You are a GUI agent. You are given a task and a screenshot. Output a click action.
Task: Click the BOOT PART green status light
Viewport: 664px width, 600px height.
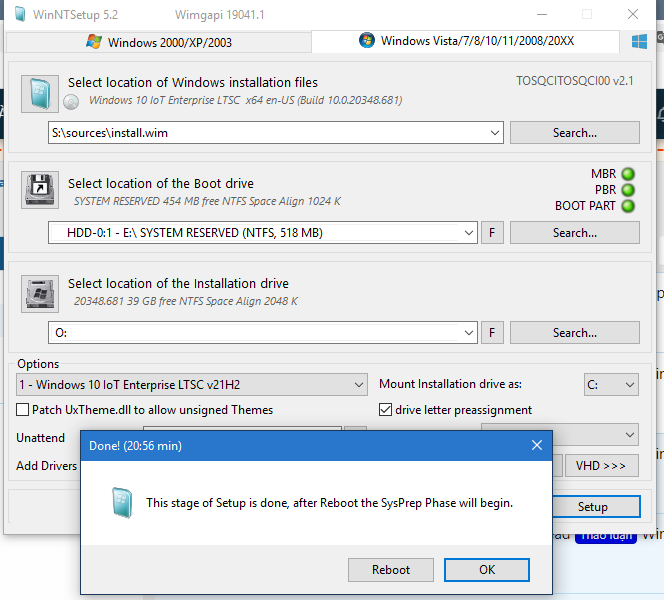tap(628, 206)
